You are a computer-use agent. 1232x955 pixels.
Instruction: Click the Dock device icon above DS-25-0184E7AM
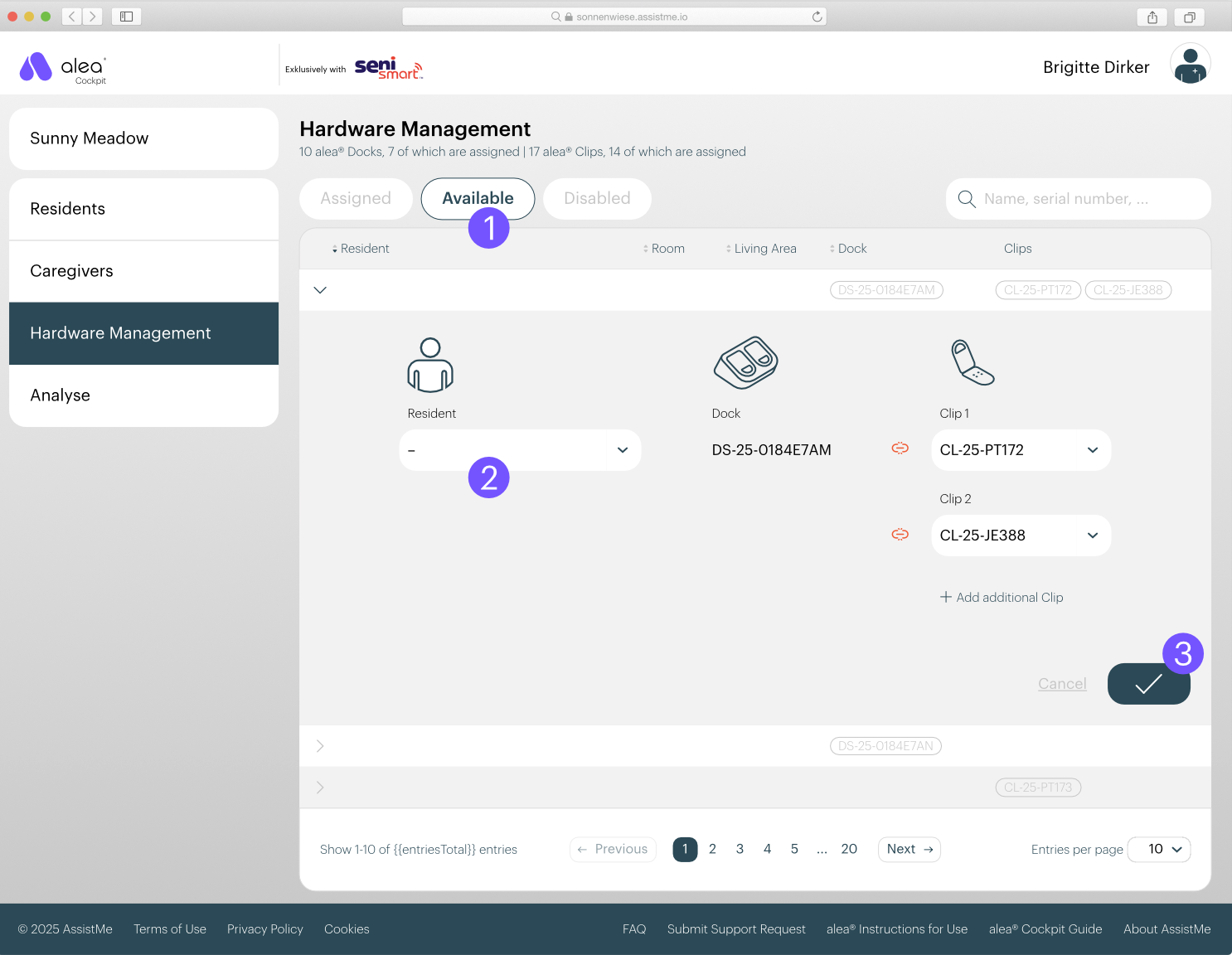click(x=745, y=363)
